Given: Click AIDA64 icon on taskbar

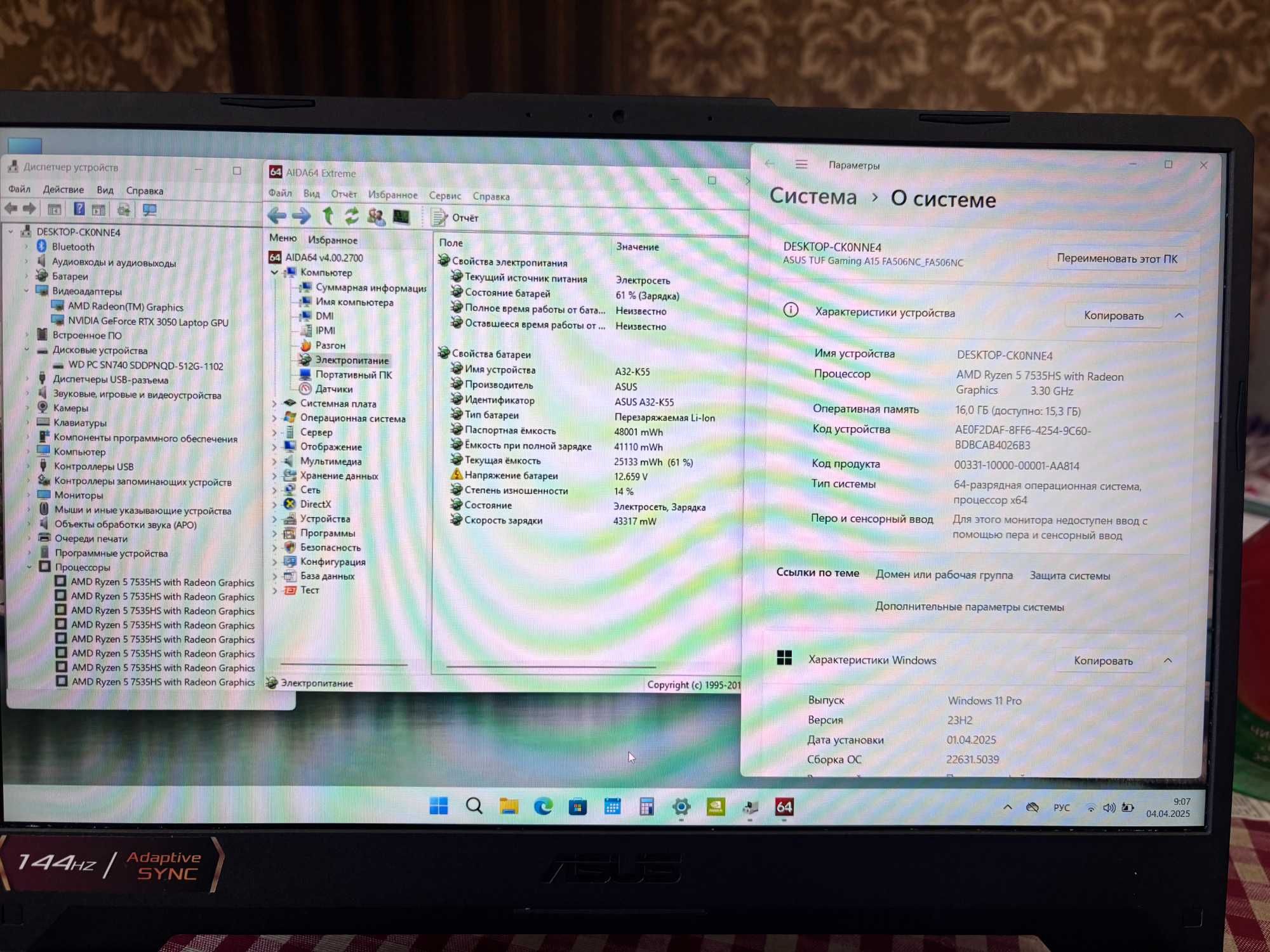Looking at the screenshot, I should point(784,807).
